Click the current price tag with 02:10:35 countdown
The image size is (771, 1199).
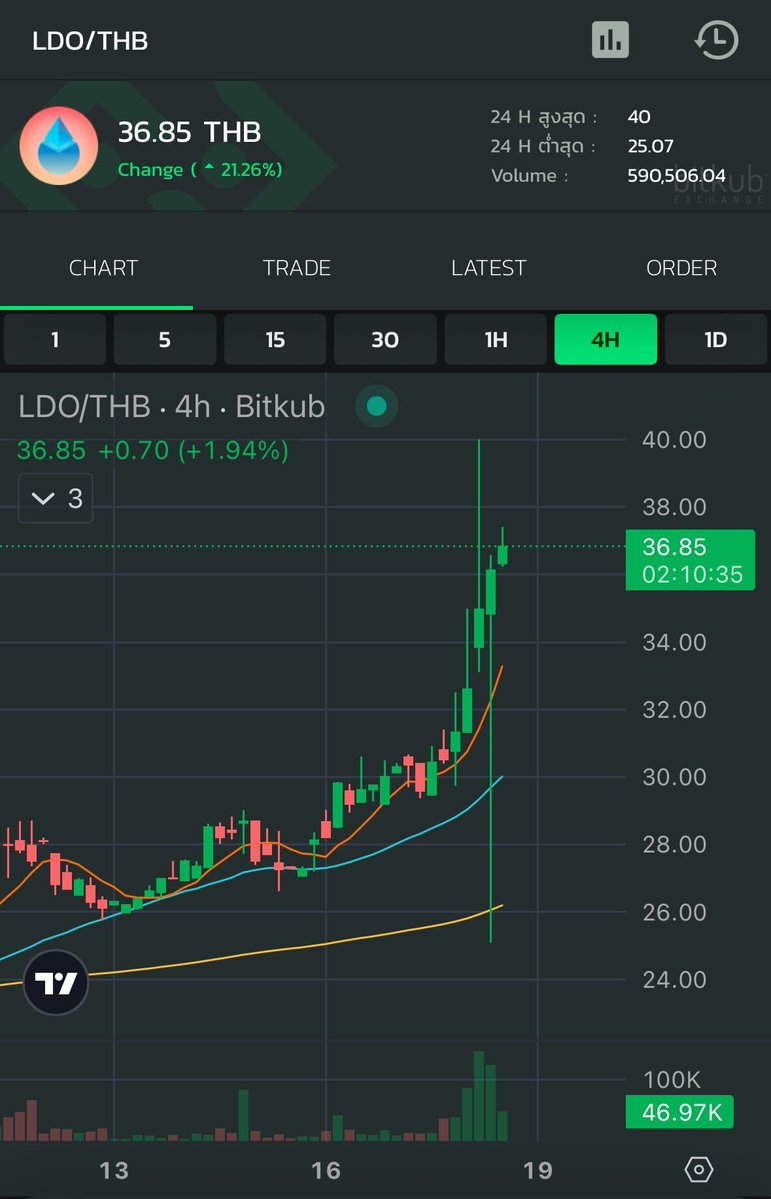point(691,561)
